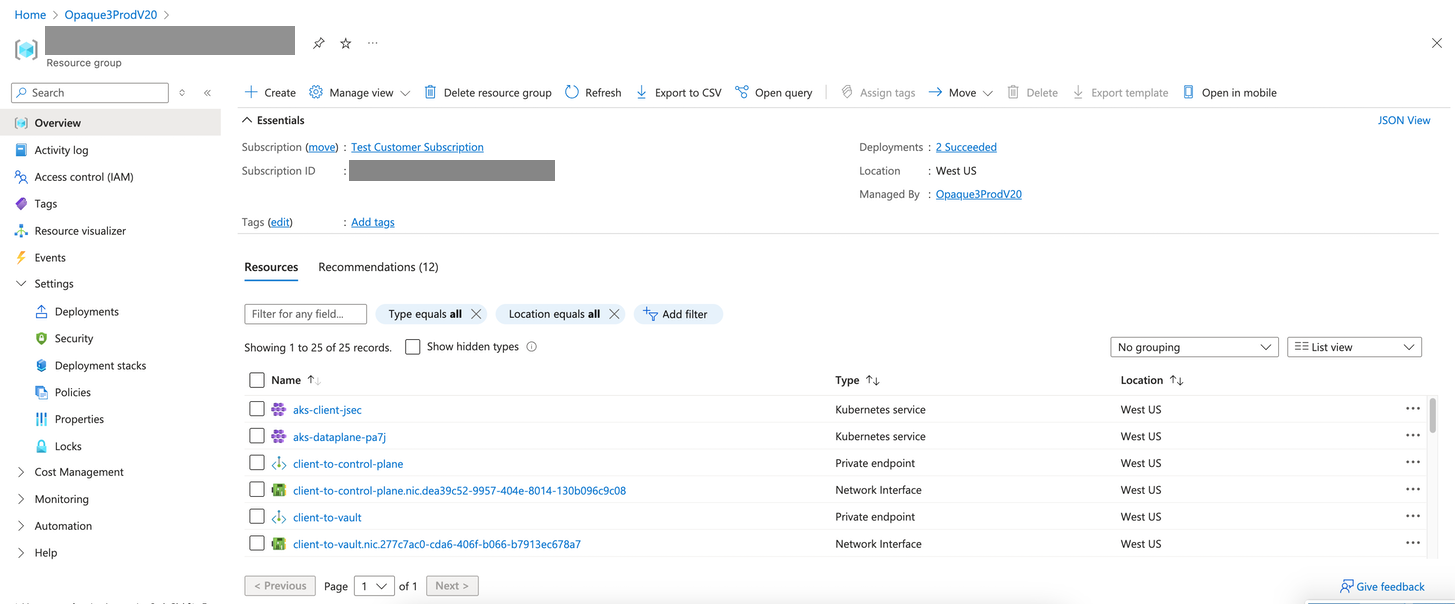This screenshot has height=604, width=1455.
Task: Check the box for aks-client-jsec
Action: [x=257, y=409]
